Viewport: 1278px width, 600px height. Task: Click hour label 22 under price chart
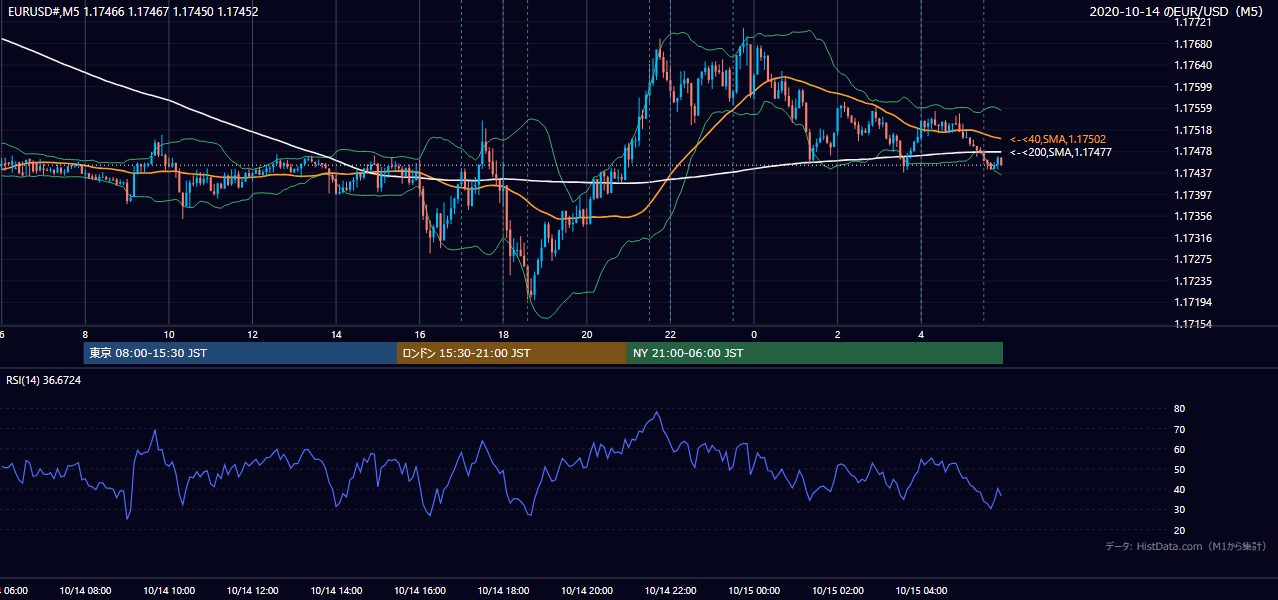click(670, 334)
